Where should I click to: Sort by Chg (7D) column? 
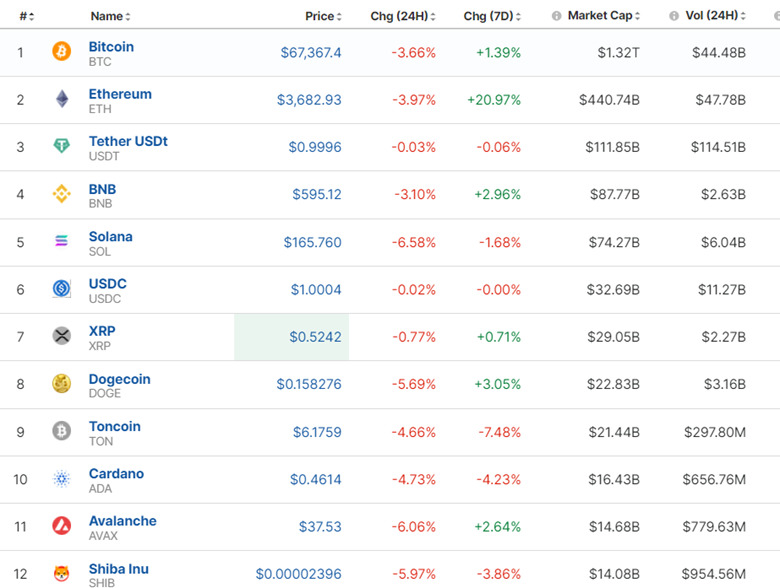coord(492,16)
